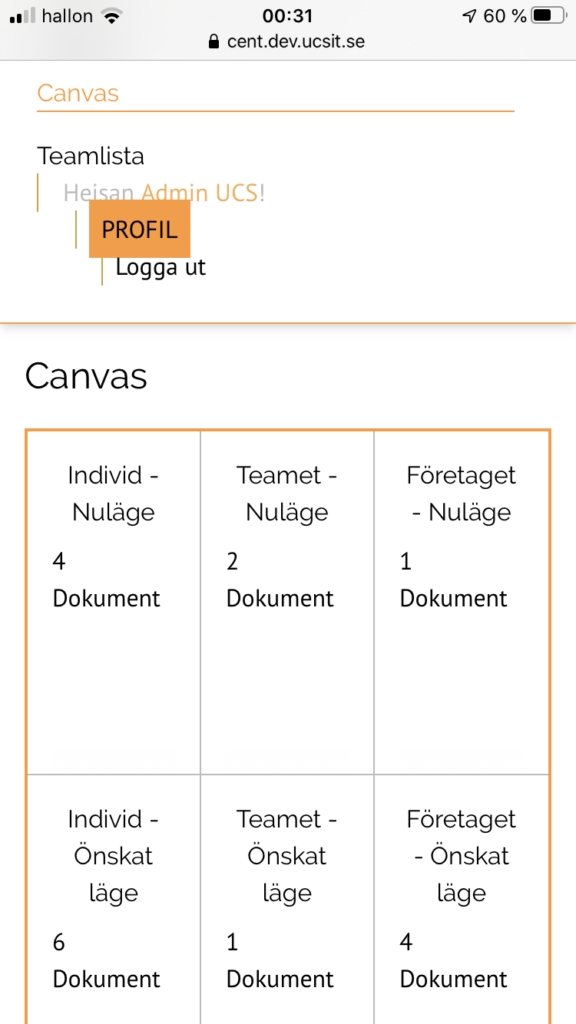This screenshot has width=576, height=1024.
Task: Select the 6 Dokument under Individ - Önskat läge
Action: pos(106,961)
